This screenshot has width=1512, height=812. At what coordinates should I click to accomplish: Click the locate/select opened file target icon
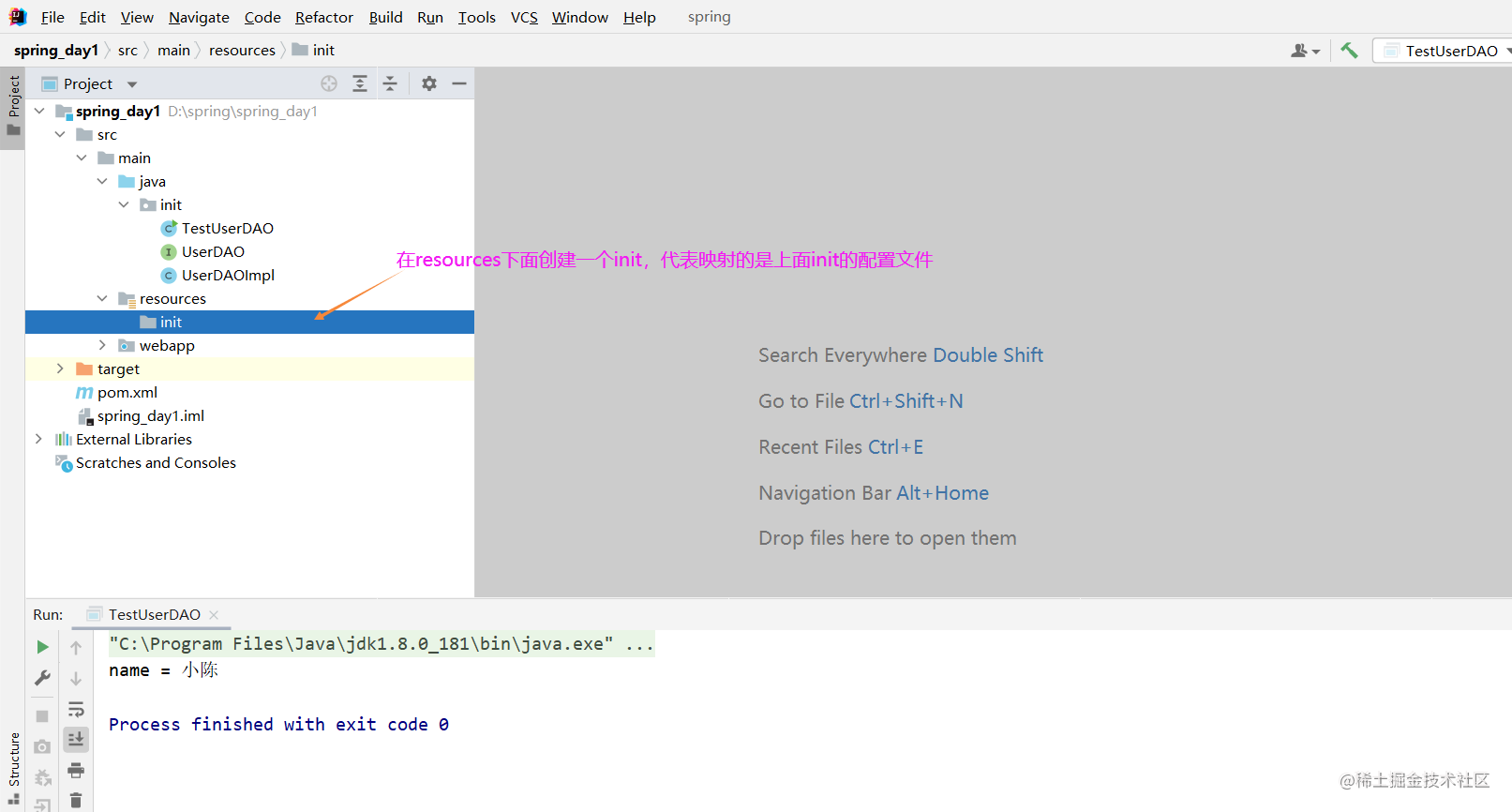click(329, 83)
